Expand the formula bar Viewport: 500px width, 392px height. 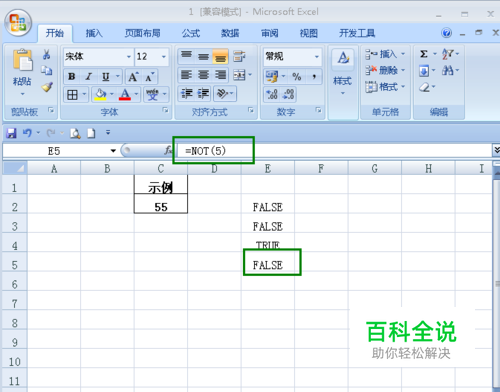click(496, 150)
